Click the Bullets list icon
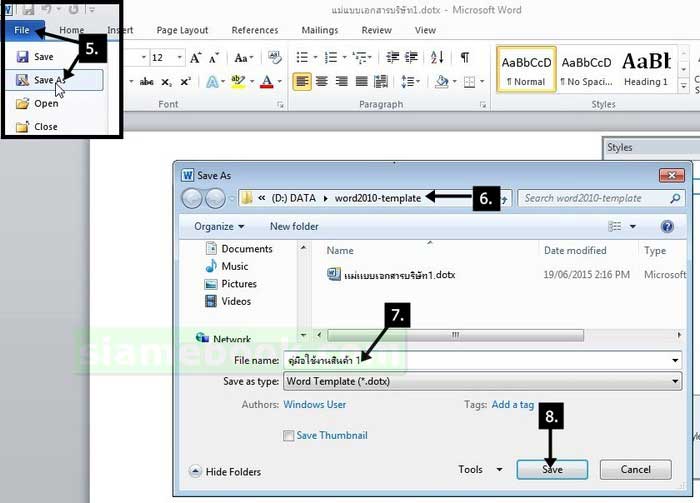 pyautogui.click(x=302, y=57)
